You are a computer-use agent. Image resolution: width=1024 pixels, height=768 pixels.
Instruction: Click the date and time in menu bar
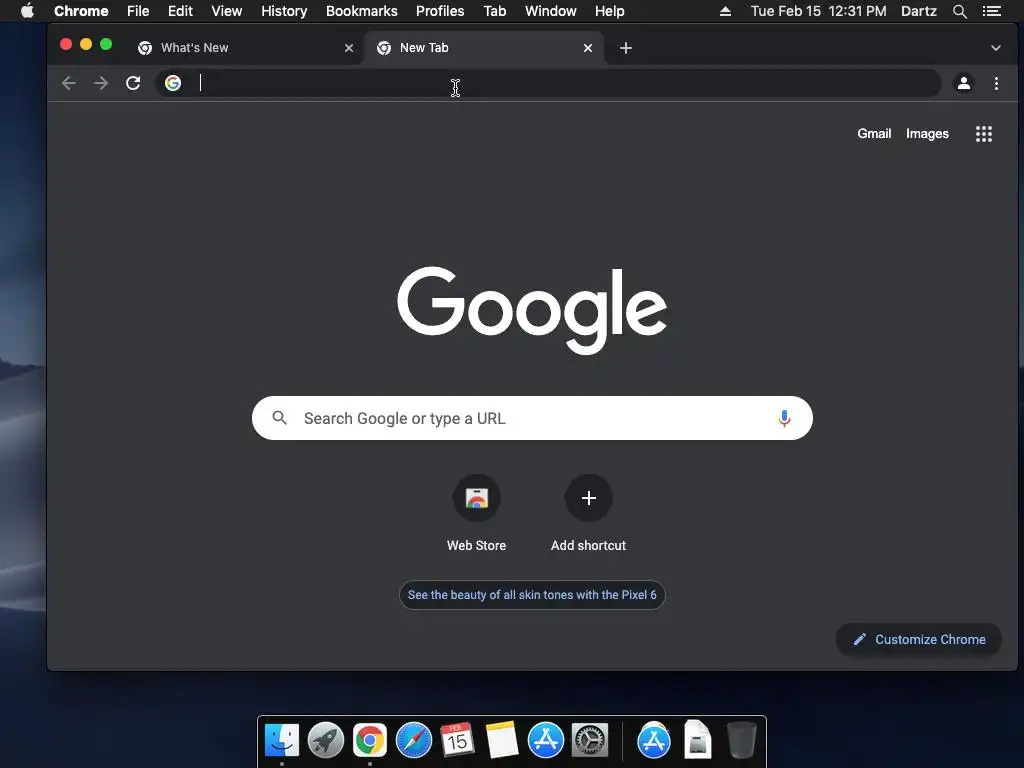(x=818, y=11)
